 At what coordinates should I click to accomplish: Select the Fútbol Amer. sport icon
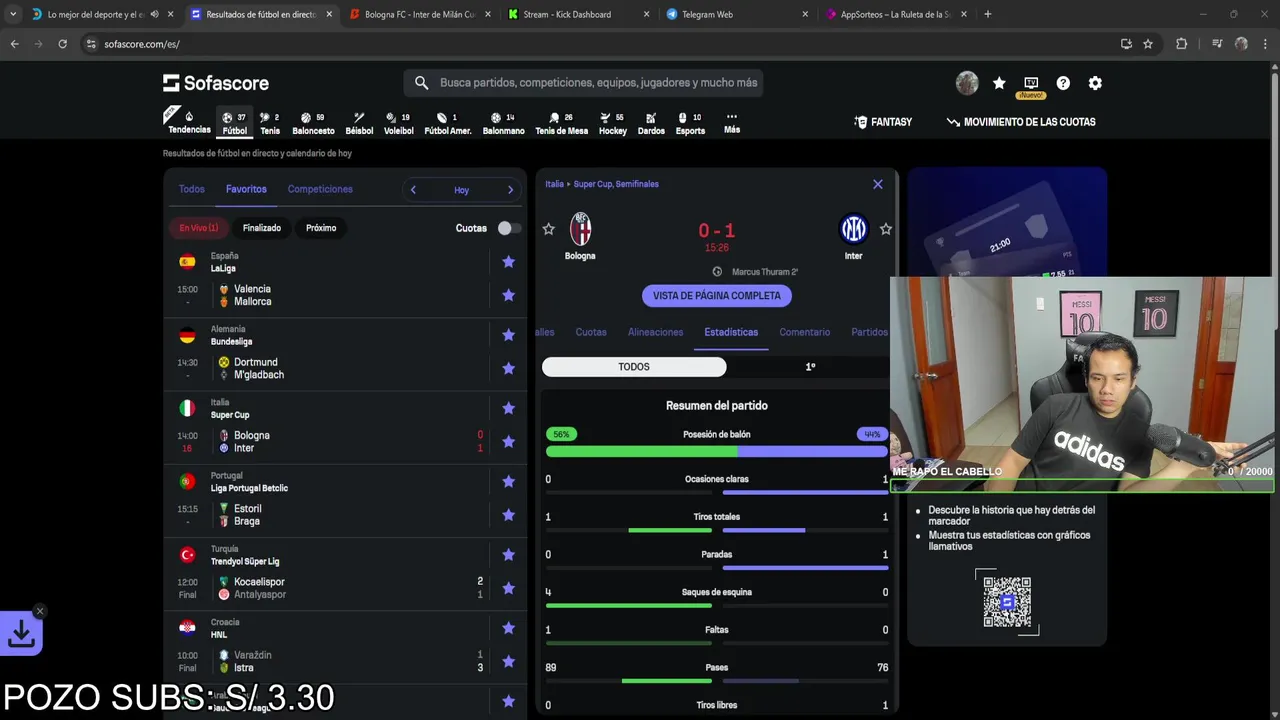coord(447,122)
